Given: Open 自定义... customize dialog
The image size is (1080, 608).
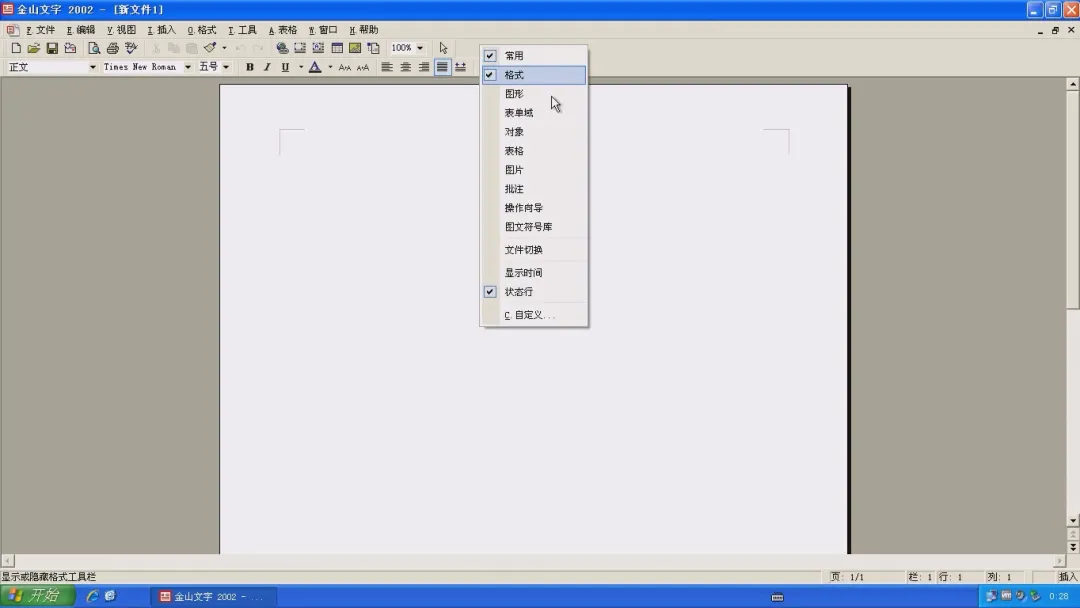Looking at the screenshot, I should click(x=534, y=315).
